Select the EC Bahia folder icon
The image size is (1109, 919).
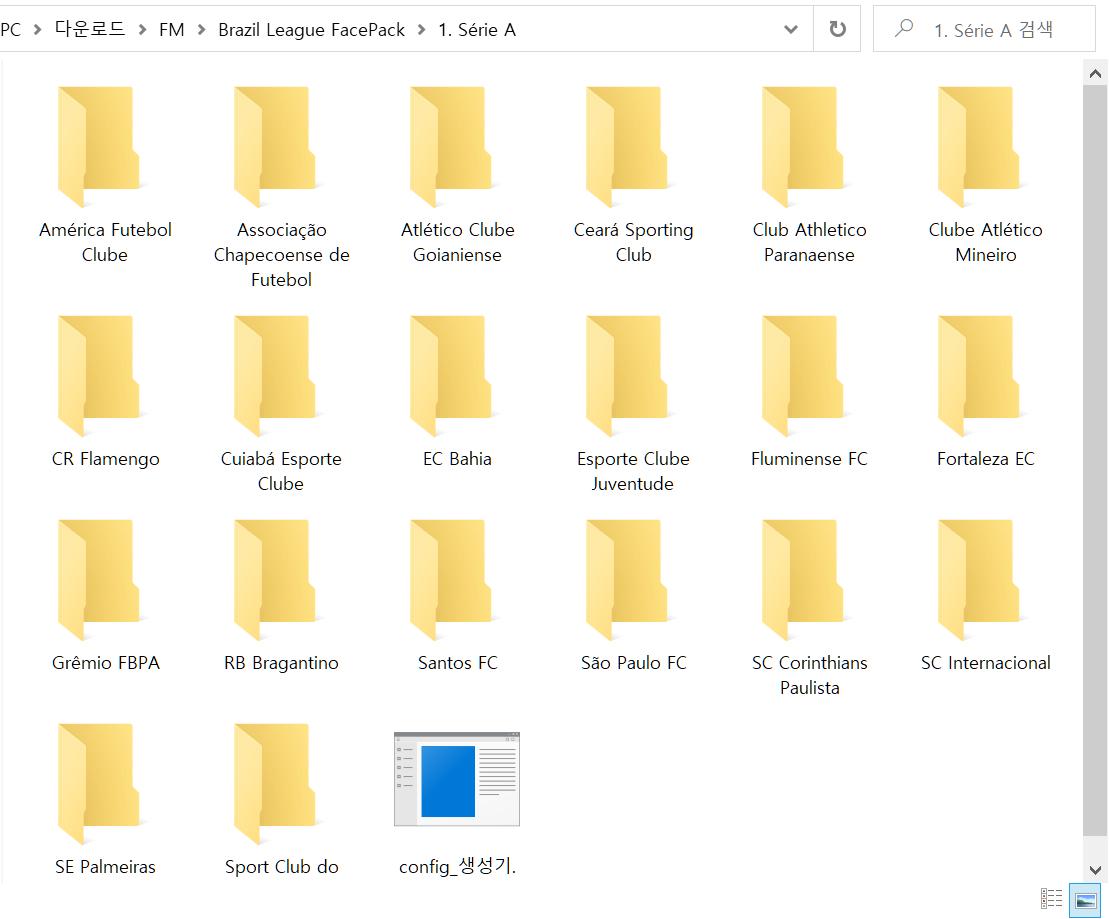(451, 376)
